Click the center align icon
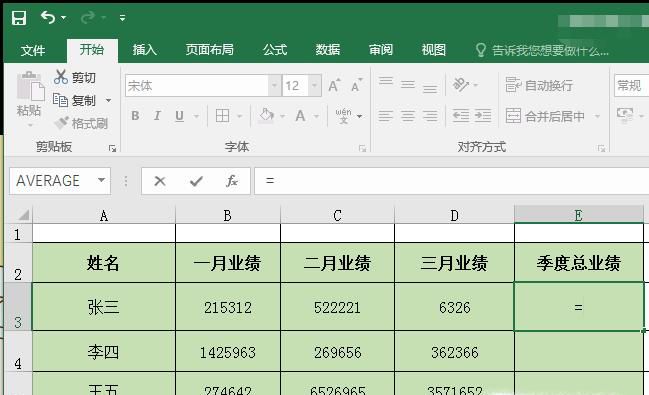Image resolution: width=649 pixels, height=395 pixels. tap(408, 116)
